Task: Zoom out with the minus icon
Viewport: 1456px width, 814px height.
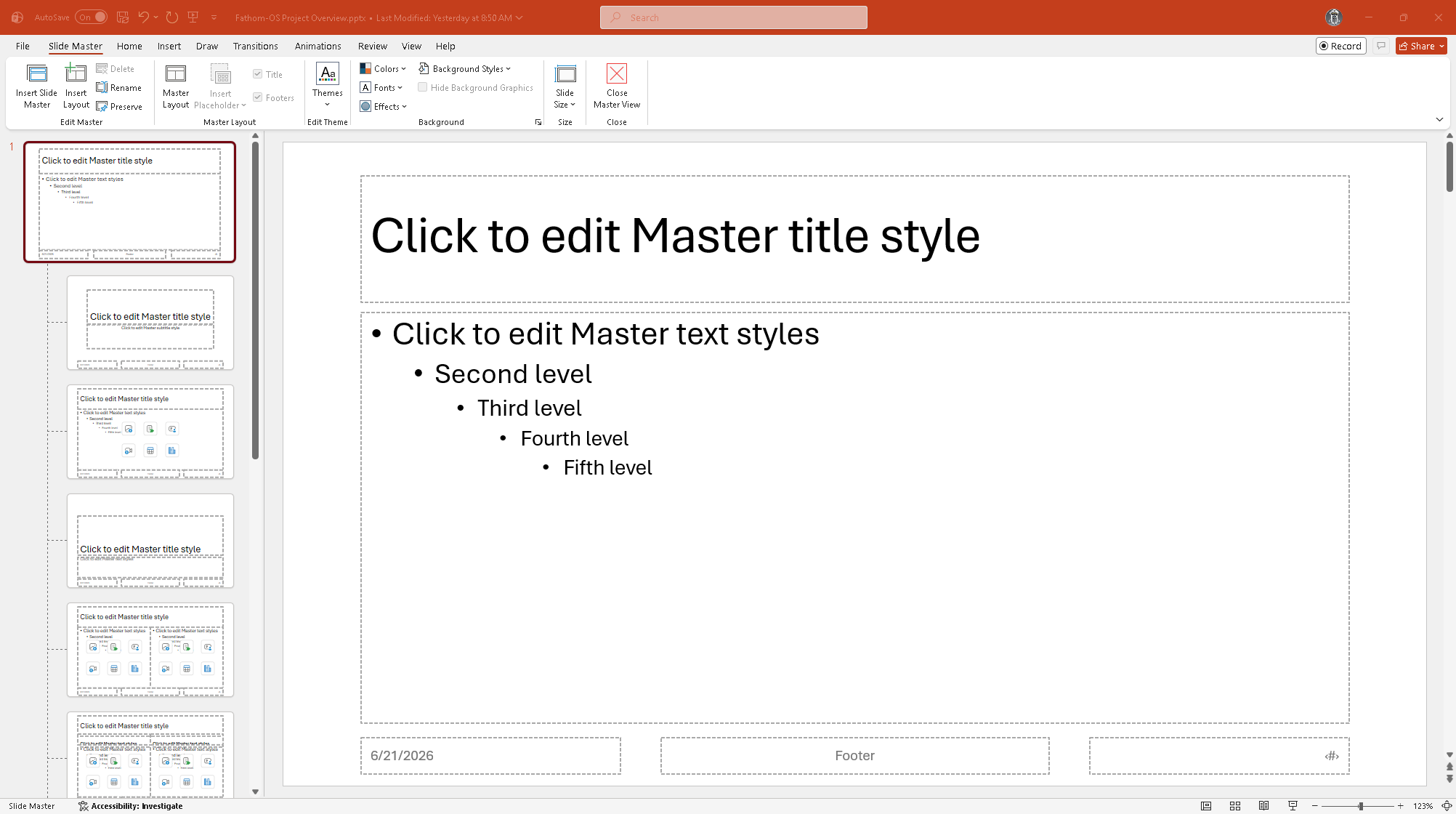Action: coord(1315,806)
